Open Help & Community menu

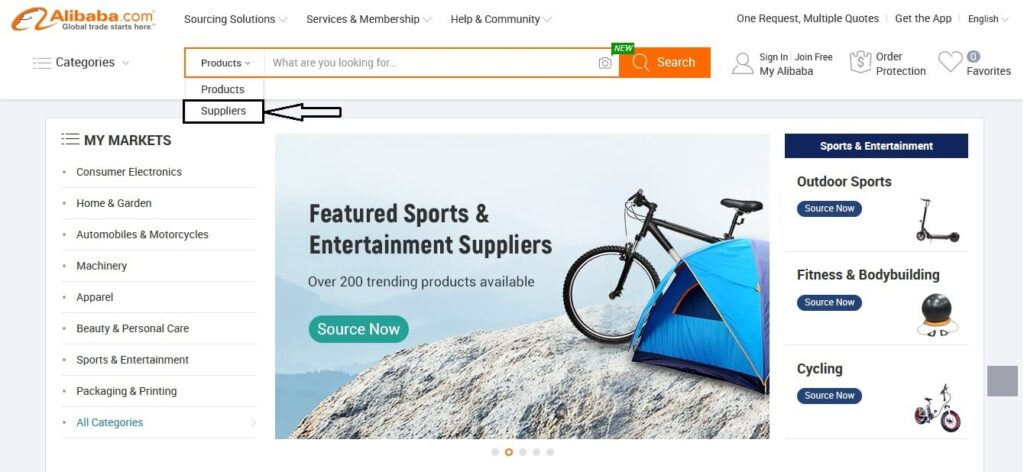[x=500, y=19]
